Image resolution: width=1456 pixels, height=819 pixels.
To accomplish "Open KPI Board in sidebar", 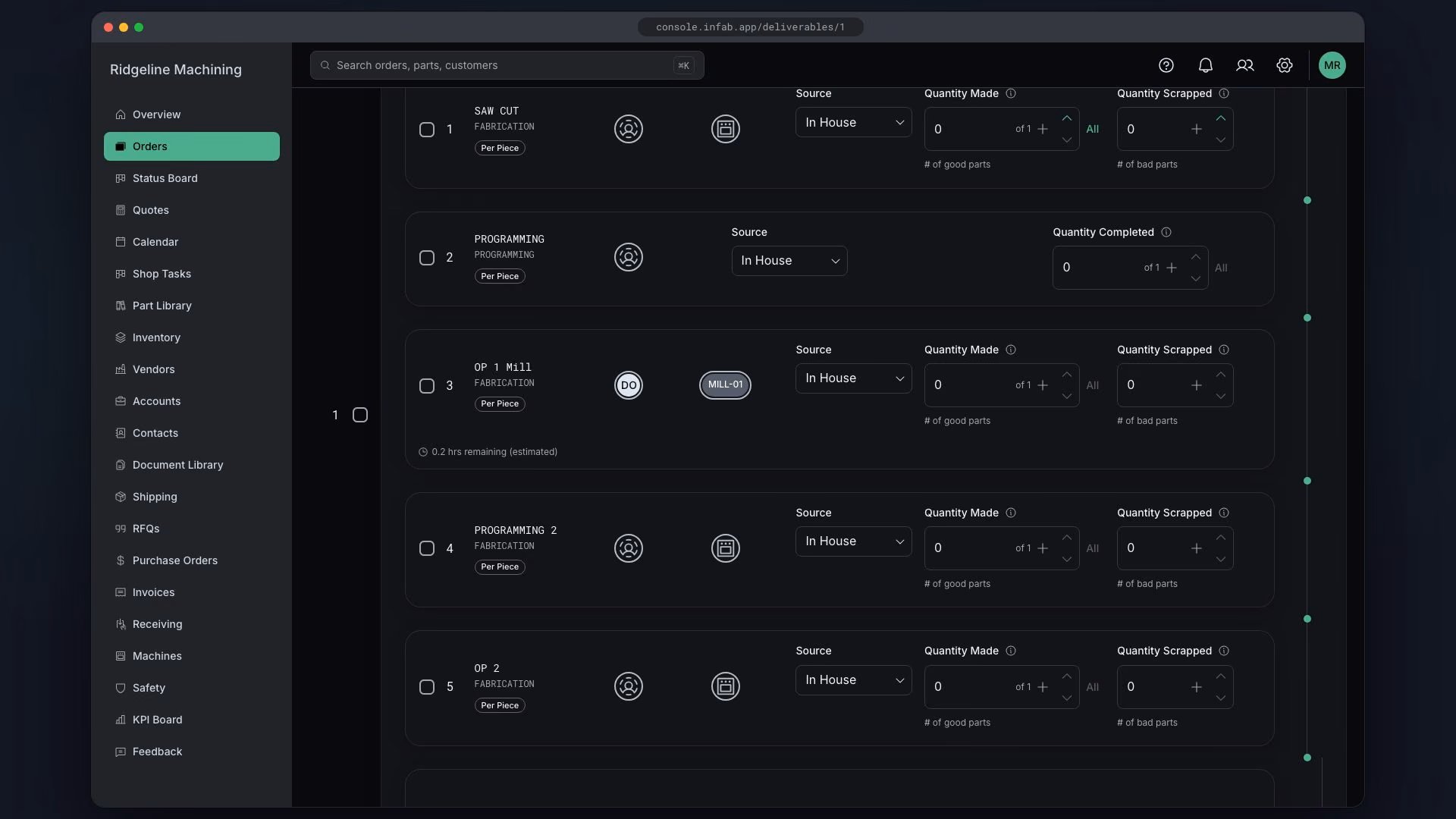I will pyautogui.click(x=192, y=720).
